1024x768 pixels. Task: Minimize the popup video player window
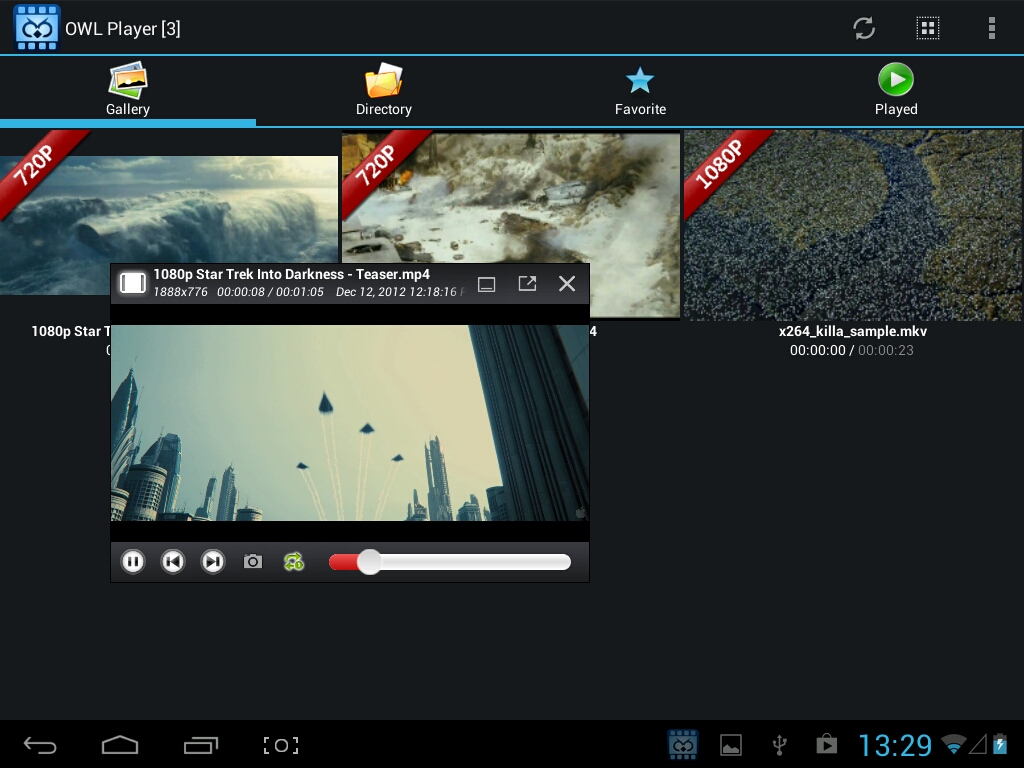point(487,284)
